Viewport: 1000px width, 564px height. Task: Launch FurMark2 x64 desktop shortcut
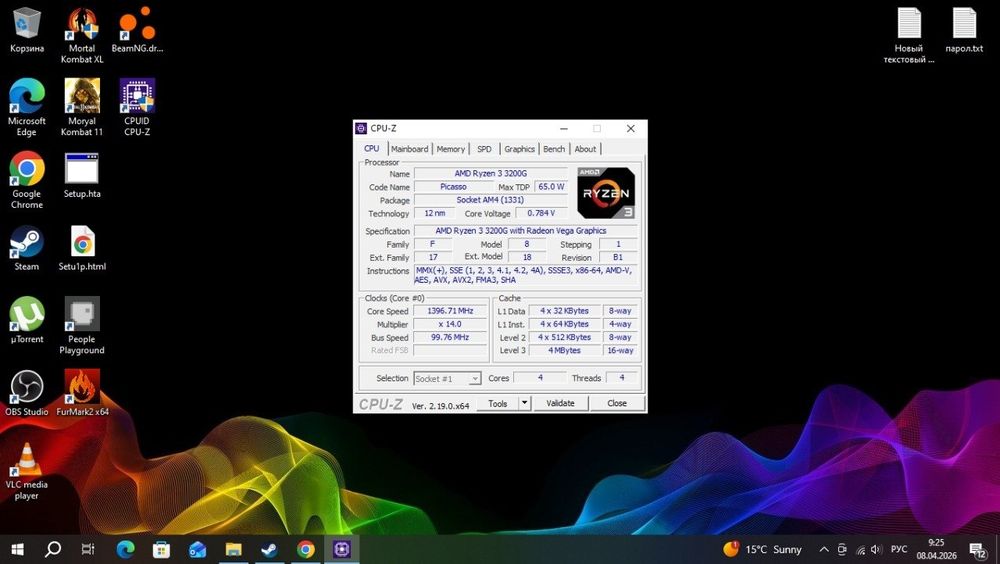[82, 394]
